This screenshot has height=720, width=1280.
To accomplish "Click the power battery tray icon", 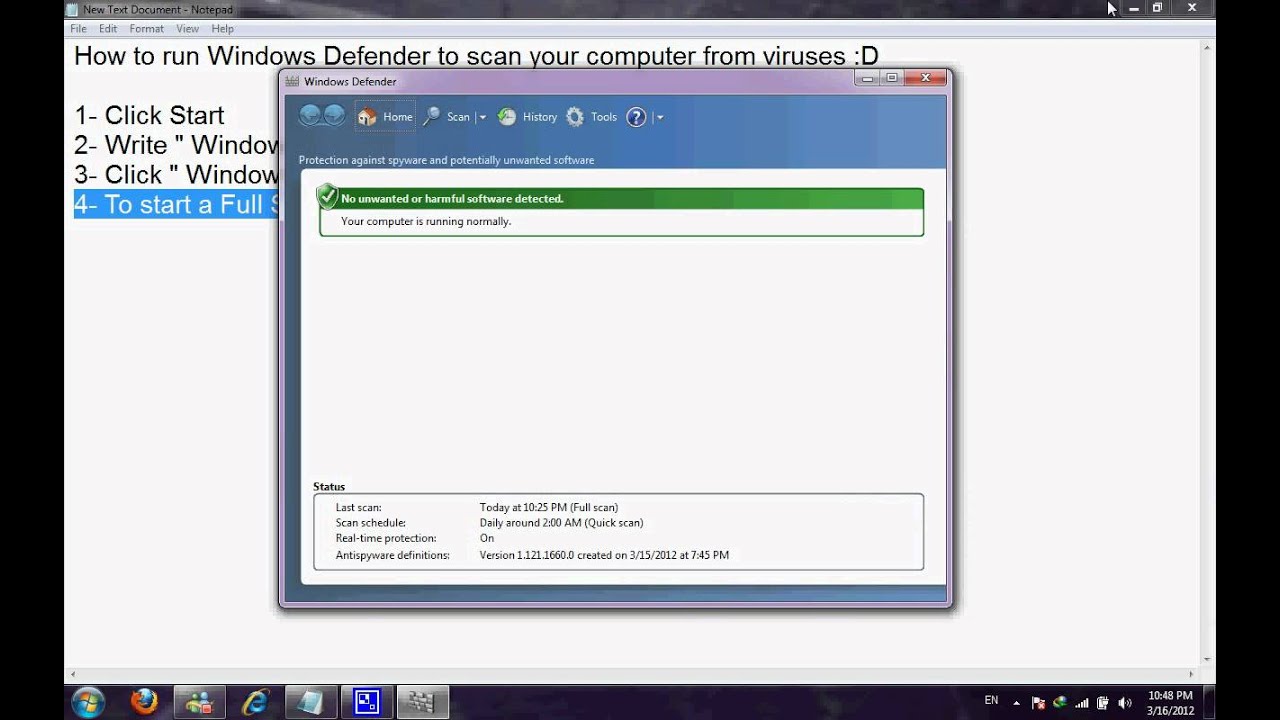I will pos(1103,702).
